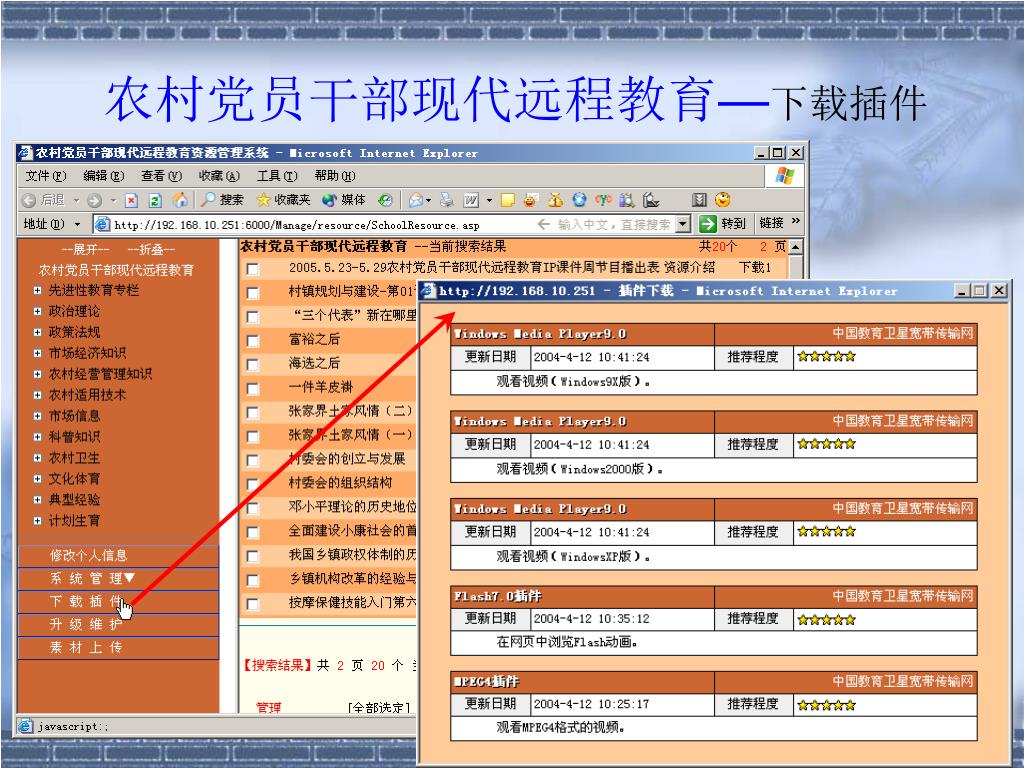
Task: Expand the 农村适用技术 tree node
Action: pyautogui.click(x=37, y=395)
